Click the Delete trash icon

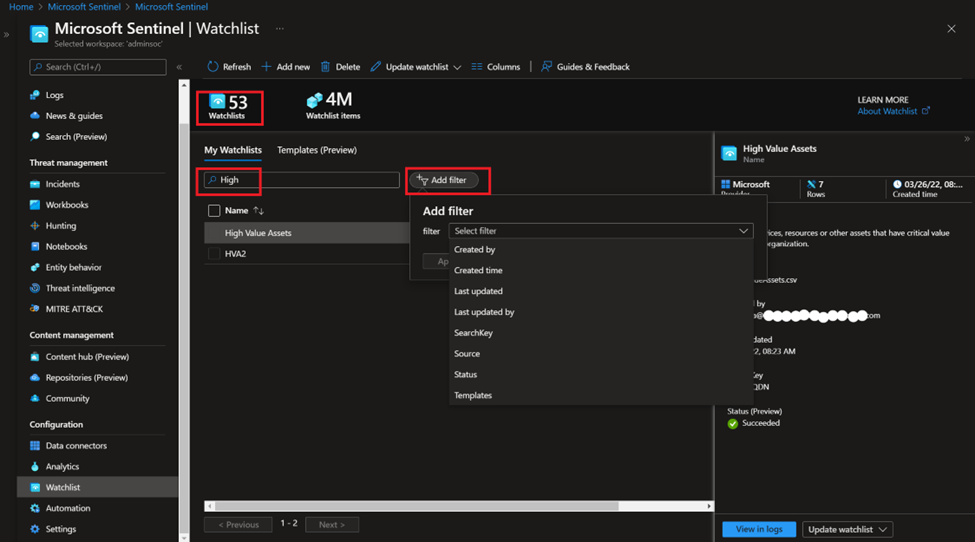(x=325, y=67)
